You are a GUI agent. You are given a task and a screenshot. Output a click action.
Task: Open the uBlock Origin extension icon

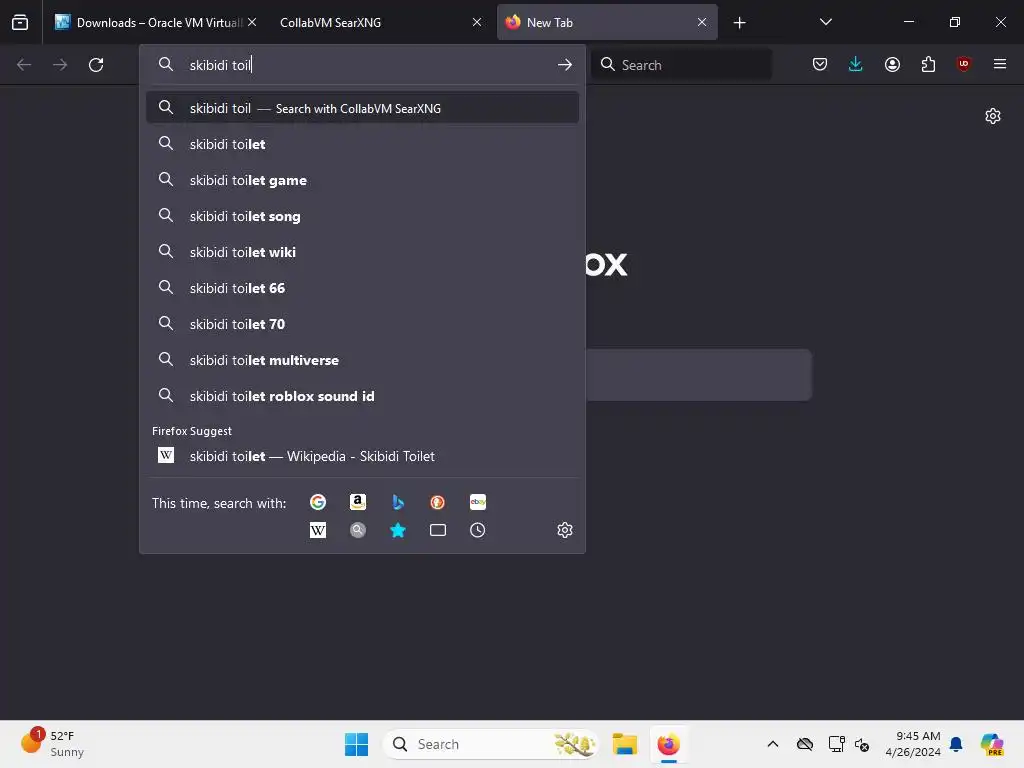coord(963,64)
